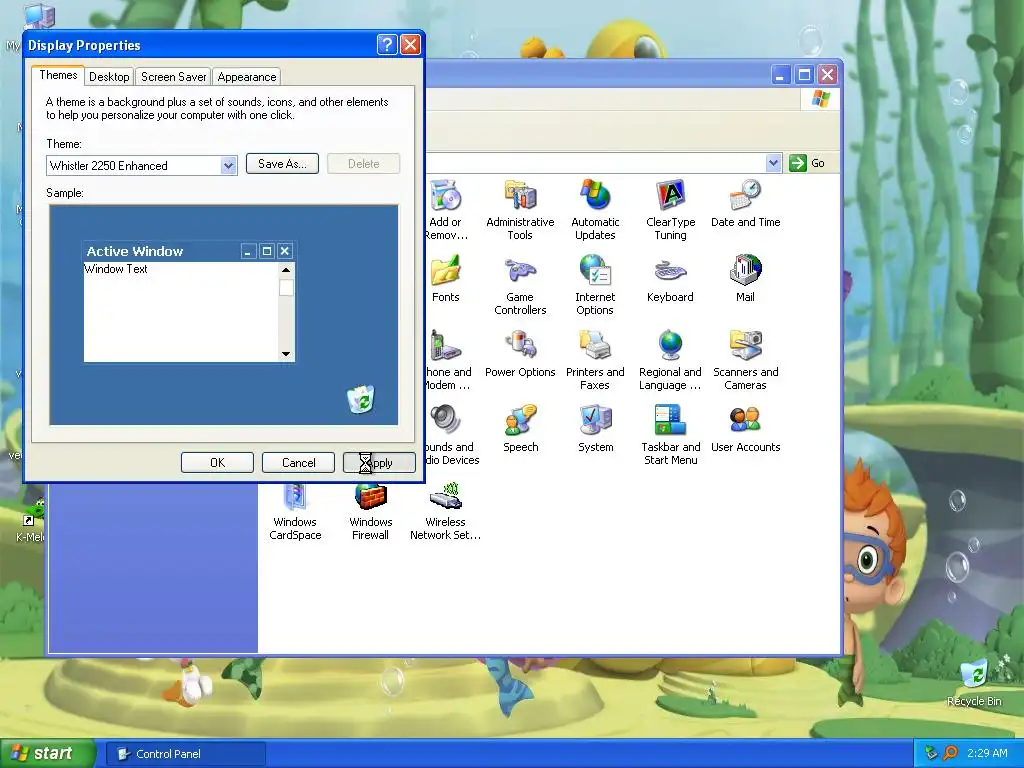Open Game Controllers applet

(x=520, y=271)
